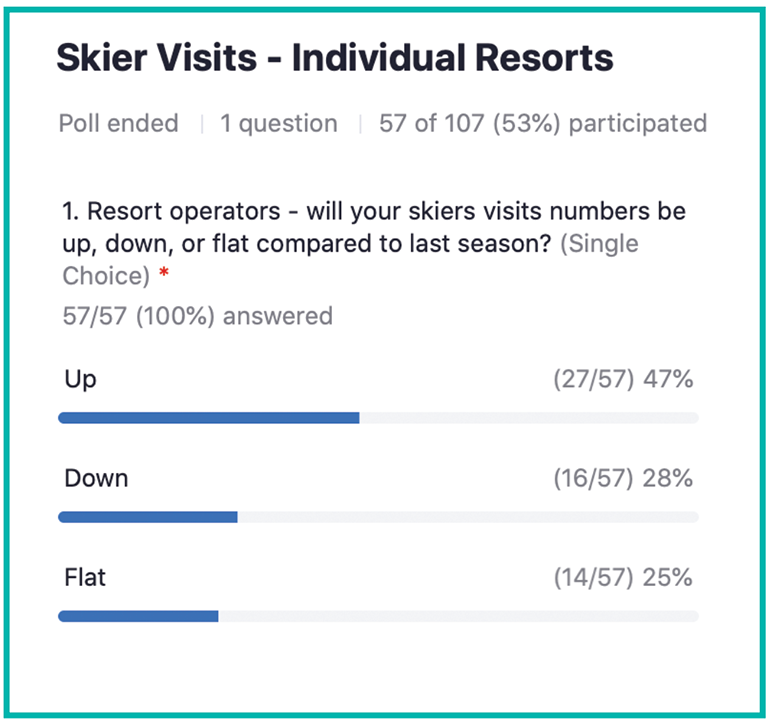
Task: Click the red required asterisk
Action: [x=164, y=272]
